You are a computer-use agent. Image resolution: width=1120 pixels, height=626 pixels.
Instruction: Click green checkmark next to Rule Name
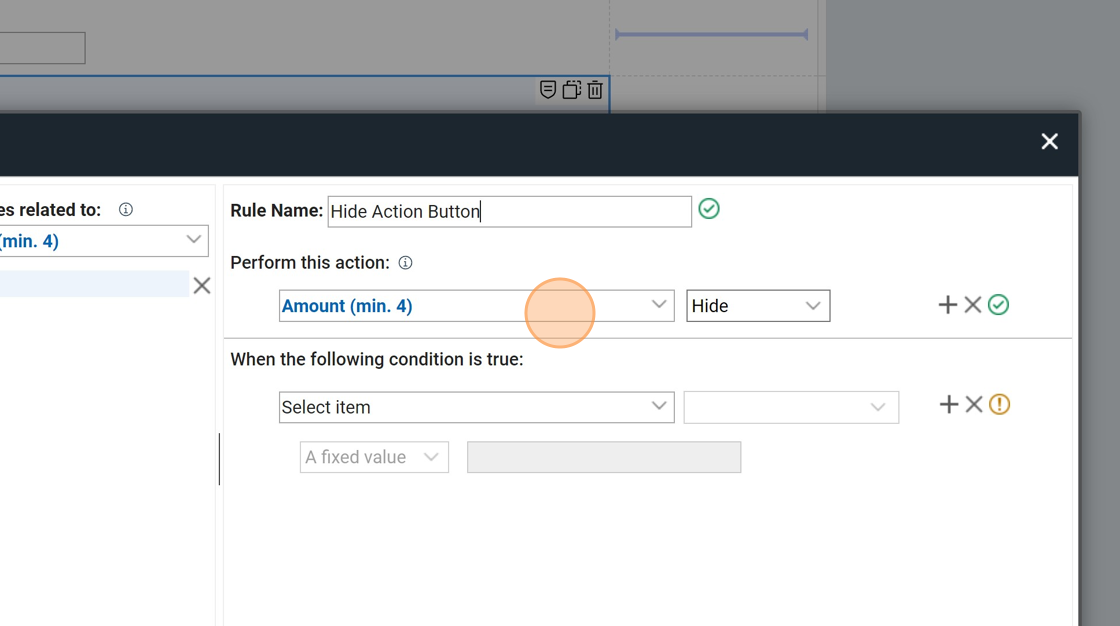709,209
